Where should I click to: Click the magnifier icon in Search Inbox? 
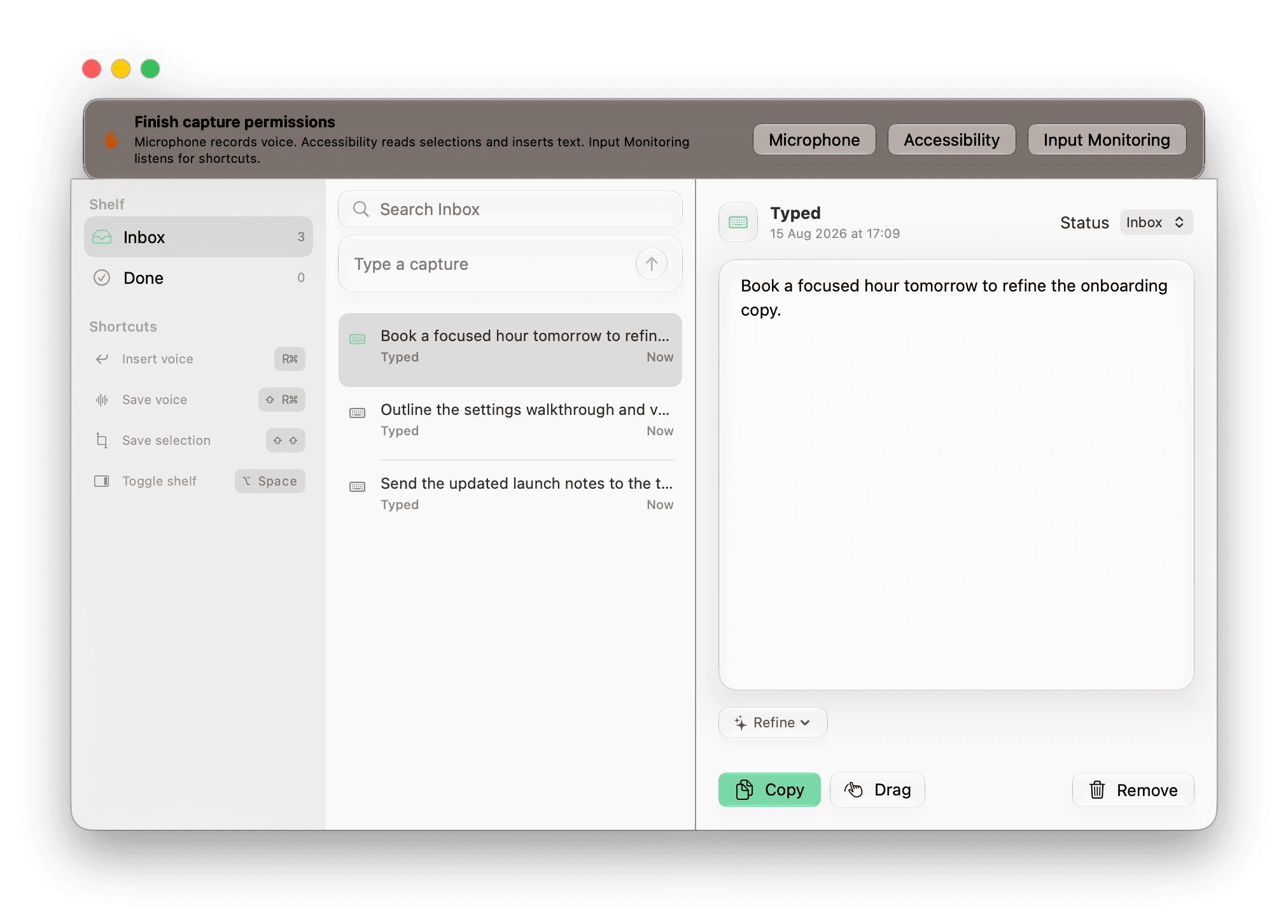pos(361,209)
